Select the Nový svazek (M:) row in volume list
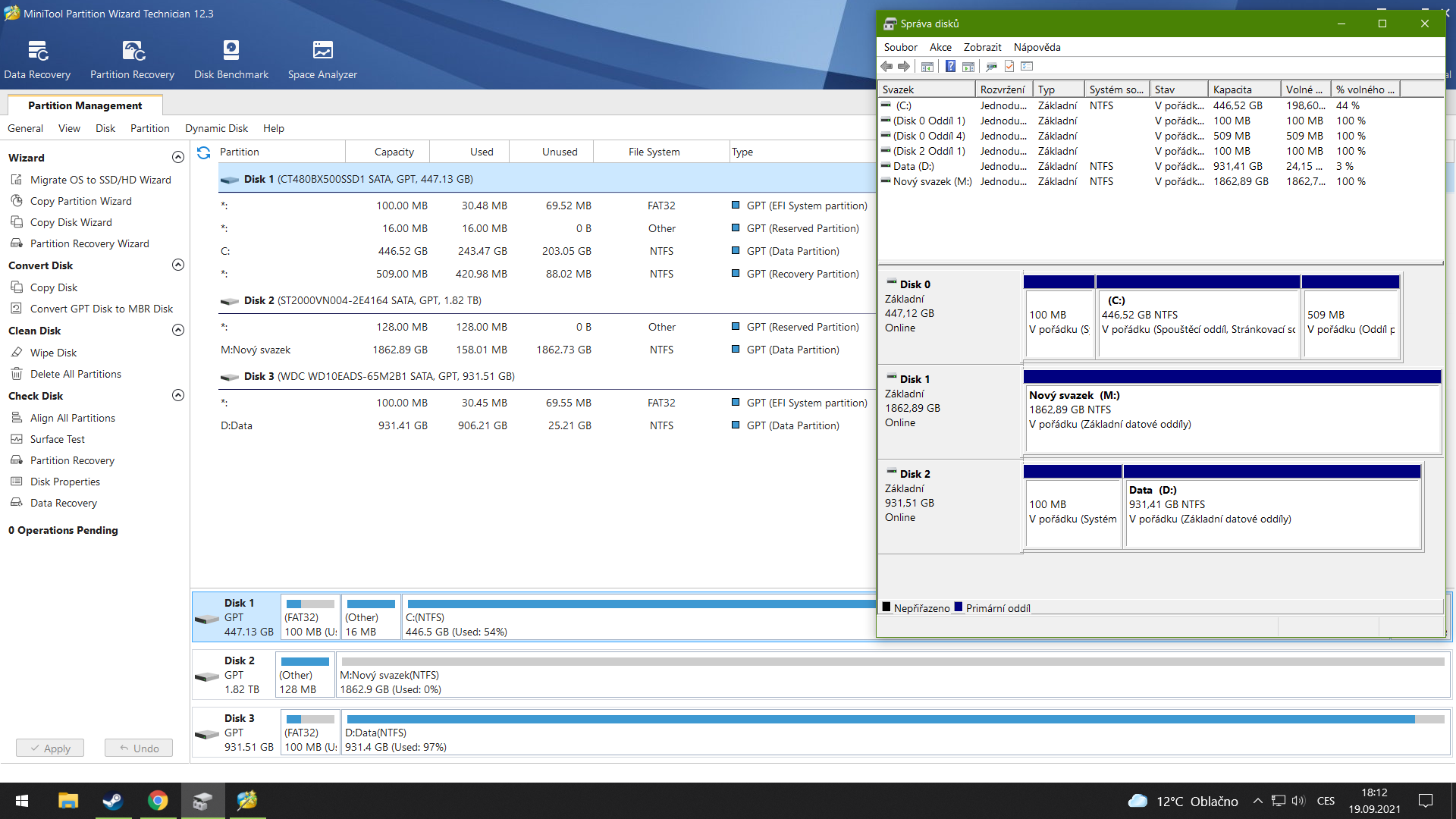The width and height of the screenshot is (1456, 819). pos(931,181)
